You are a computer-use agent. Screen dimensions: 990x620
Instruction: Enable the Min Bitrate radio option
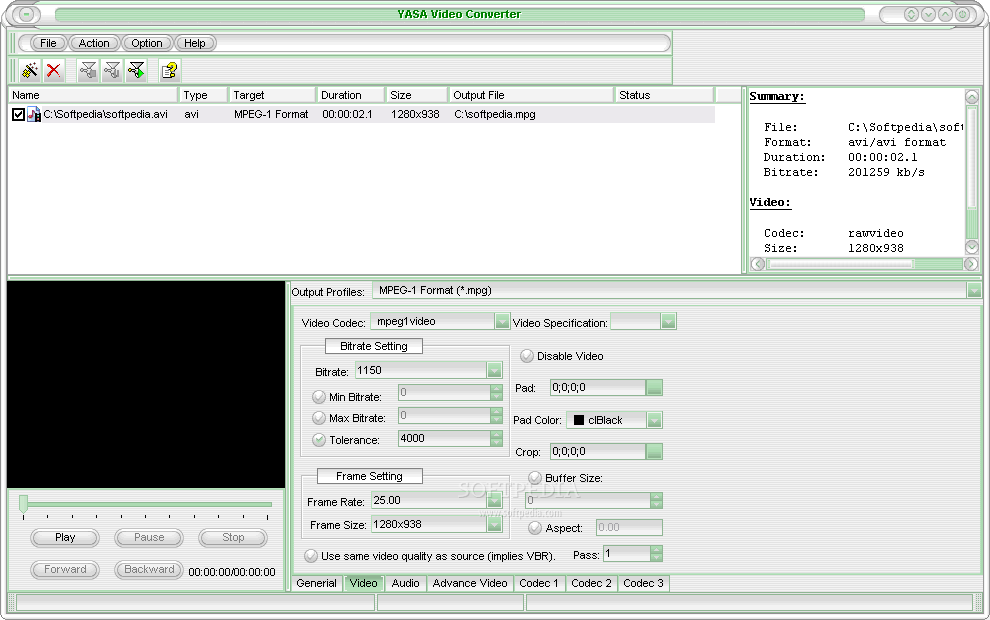tap(319, 397)
